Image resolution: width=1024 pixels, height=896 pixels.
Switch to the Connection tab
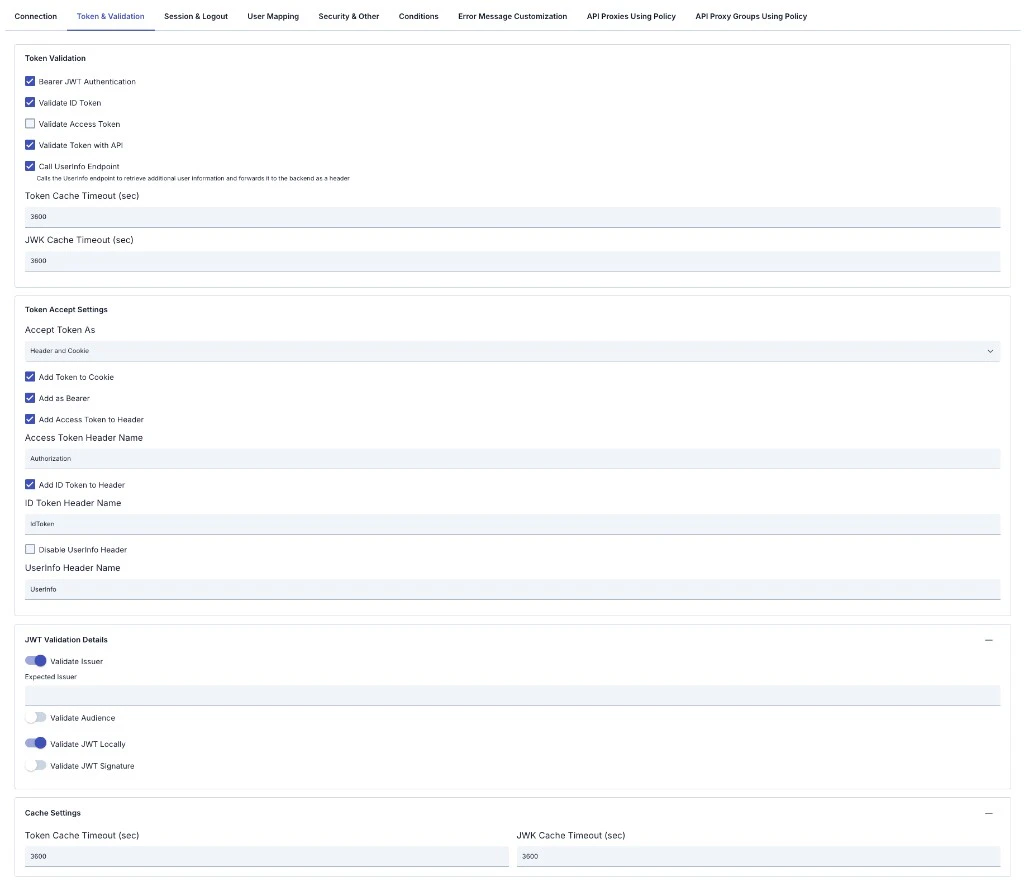[x=36, y=16]
